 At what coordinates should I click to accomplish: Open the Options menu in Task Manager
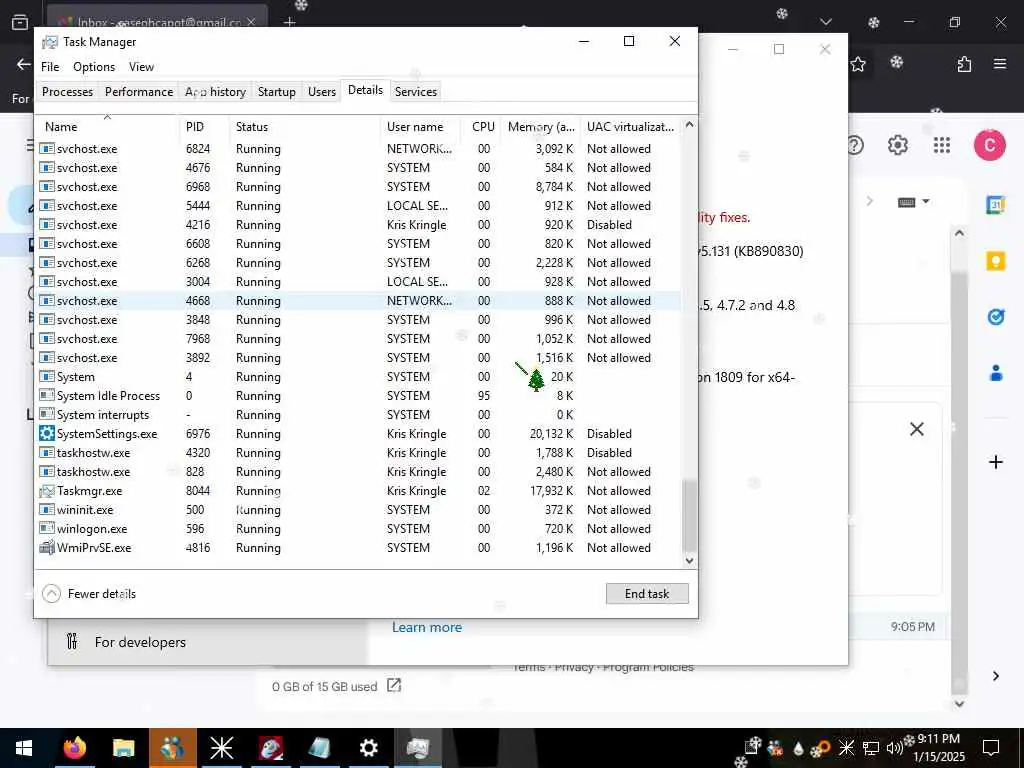click(x=94, y=67)
